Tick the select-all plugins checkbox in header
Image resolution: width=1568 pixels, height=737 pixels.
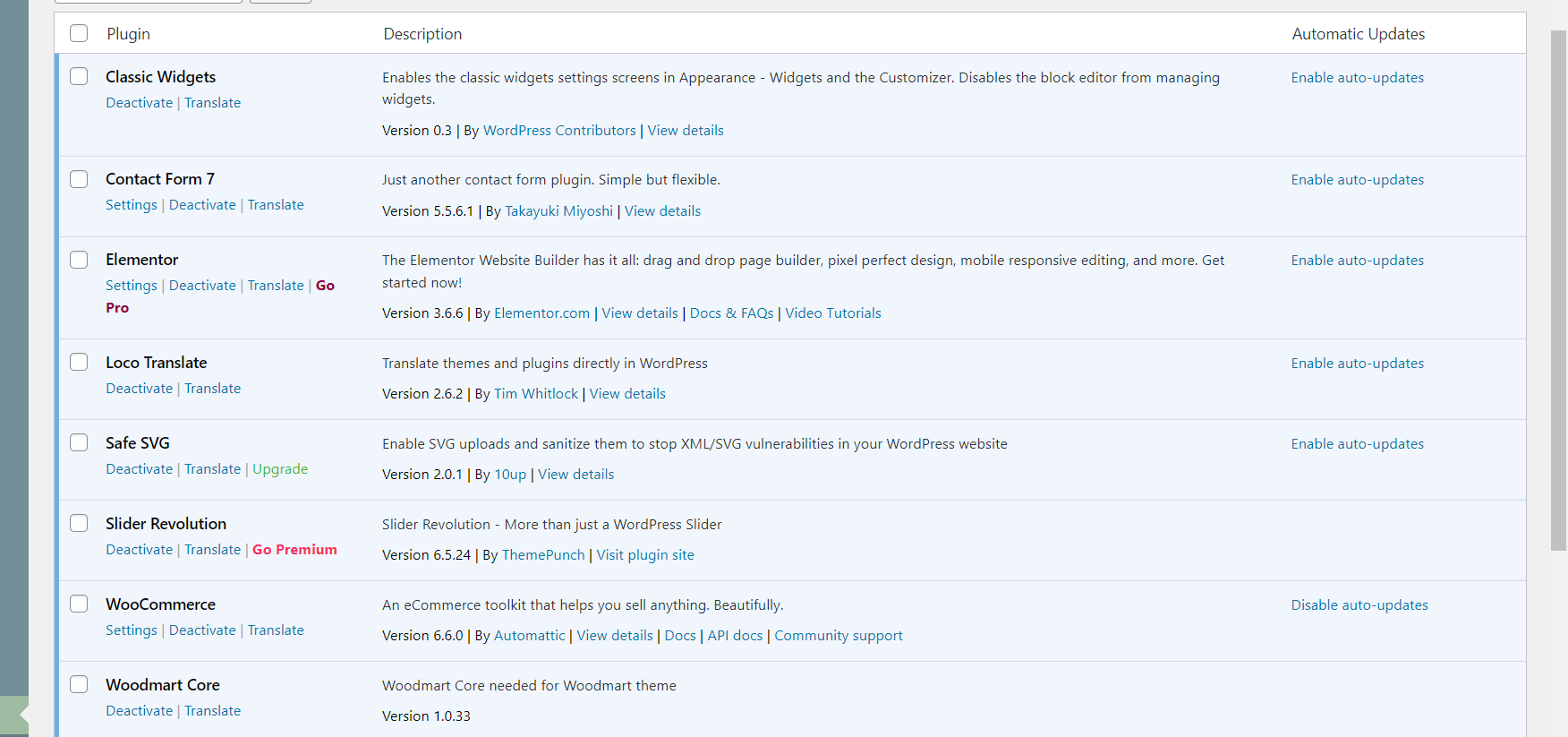[x=79, y=33]
